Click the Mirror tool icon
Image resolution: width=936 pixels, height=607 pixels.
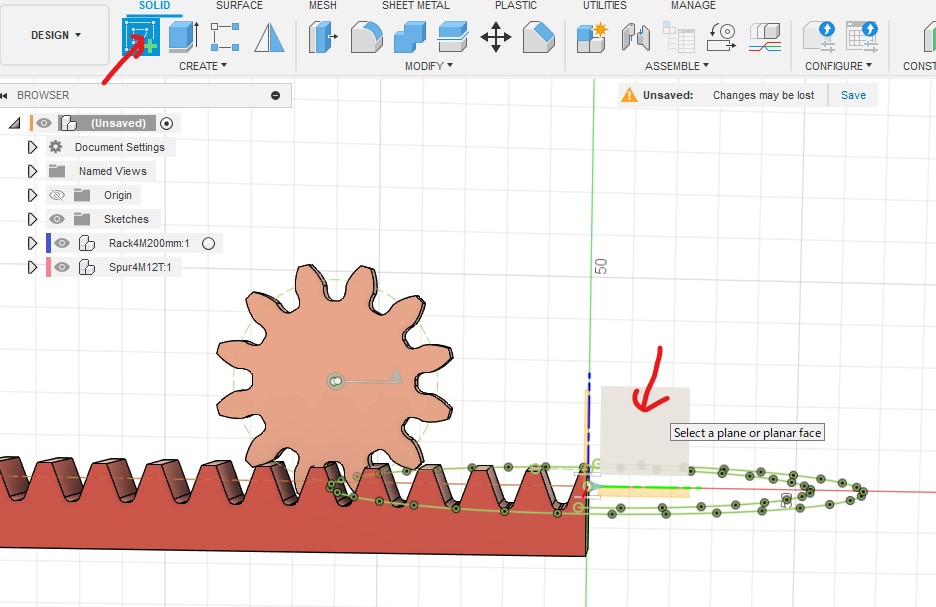pos(268,37)
